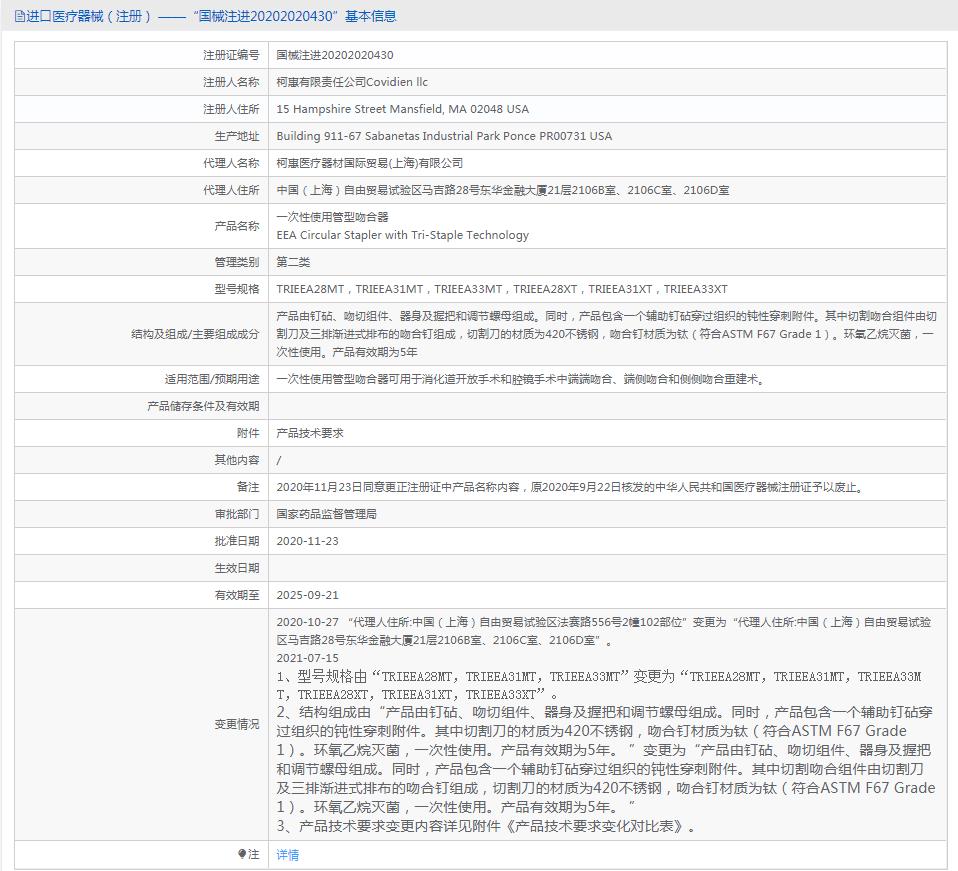Select registrant name 柯惠有限责任公司Covidien llc
This screenshot has width=958, height=871.
point(352,82)
